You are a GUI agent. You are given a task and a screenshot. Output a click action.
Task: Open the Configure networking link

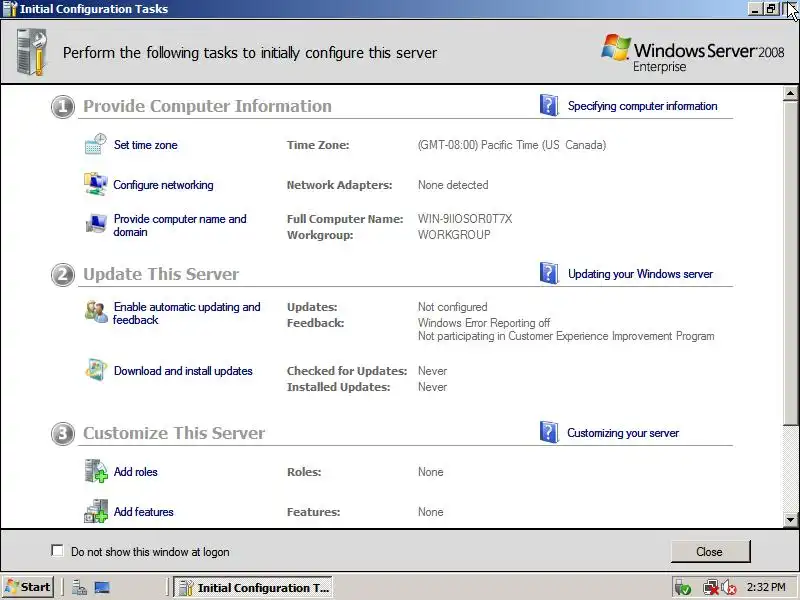[x=163, y=185]
